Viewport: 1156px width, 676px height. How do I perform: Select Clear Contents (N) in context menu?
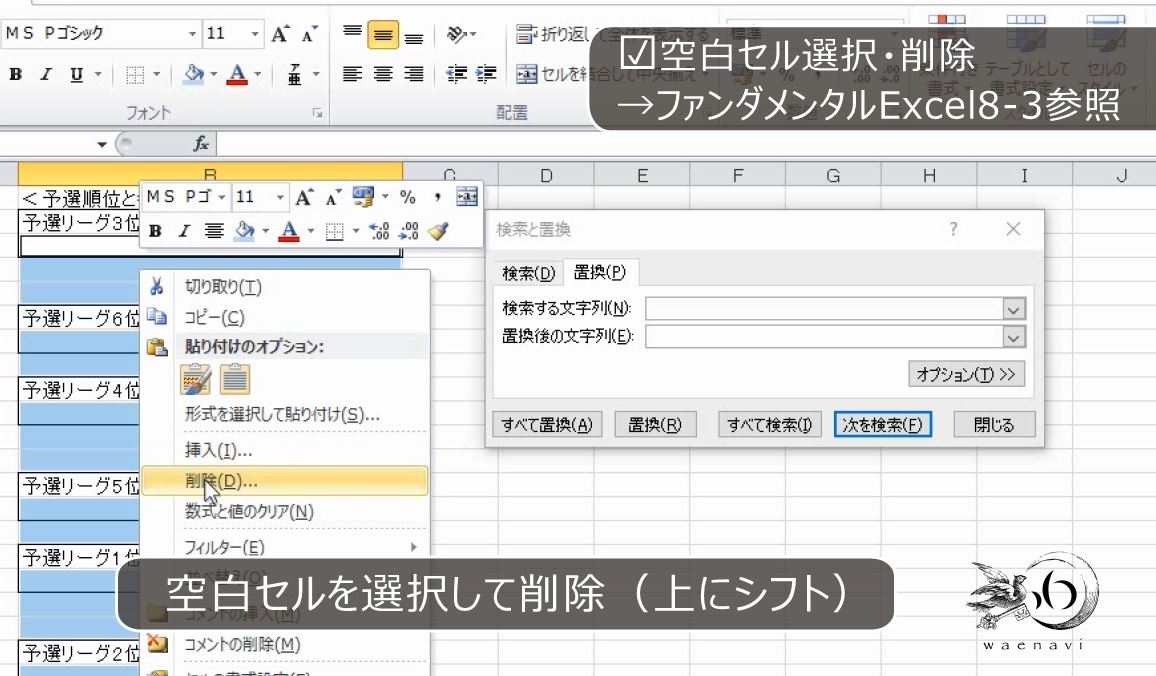pyautogui.click(x=285, y=512)
